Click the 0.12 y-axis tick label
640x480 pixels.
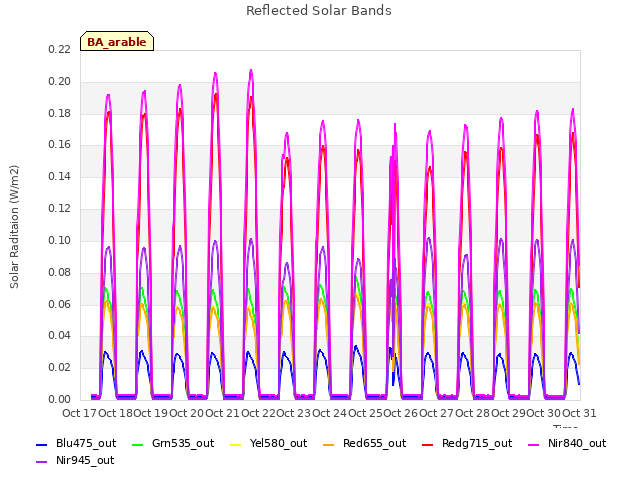[x=60, y=208]
